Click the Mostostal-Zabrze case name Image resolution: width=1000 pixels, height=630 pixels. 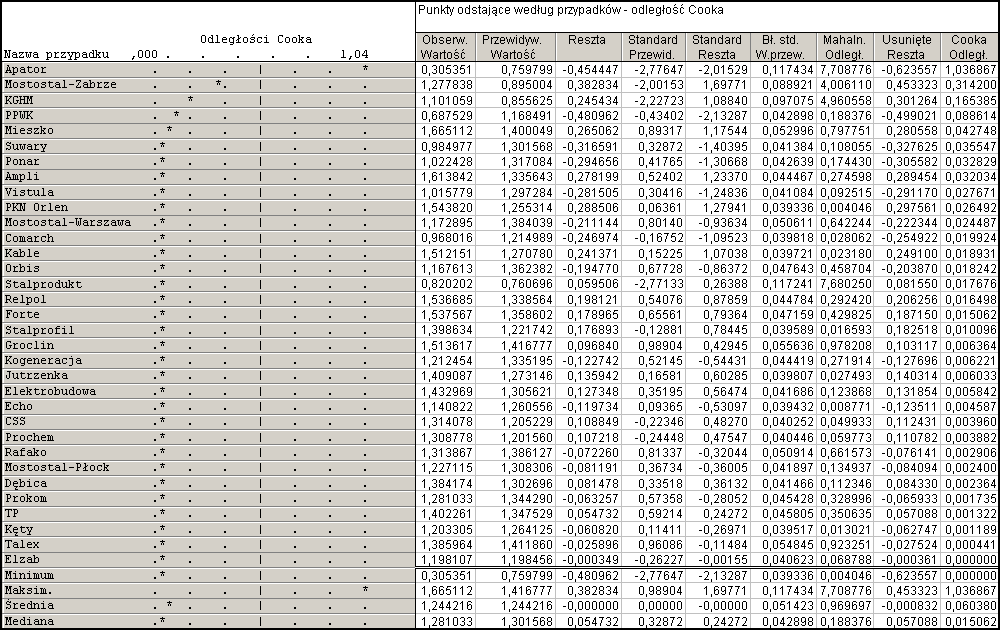(61, 85)
